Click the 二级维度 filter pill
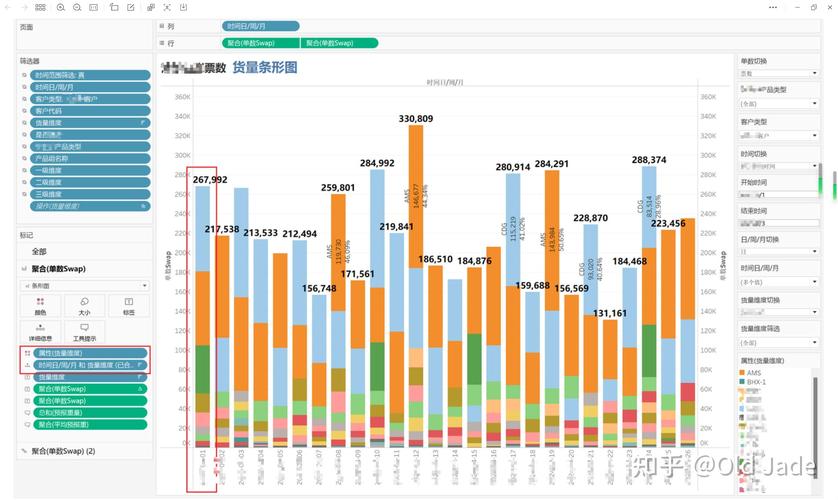 pyautogui.click(x=90, y=182)
